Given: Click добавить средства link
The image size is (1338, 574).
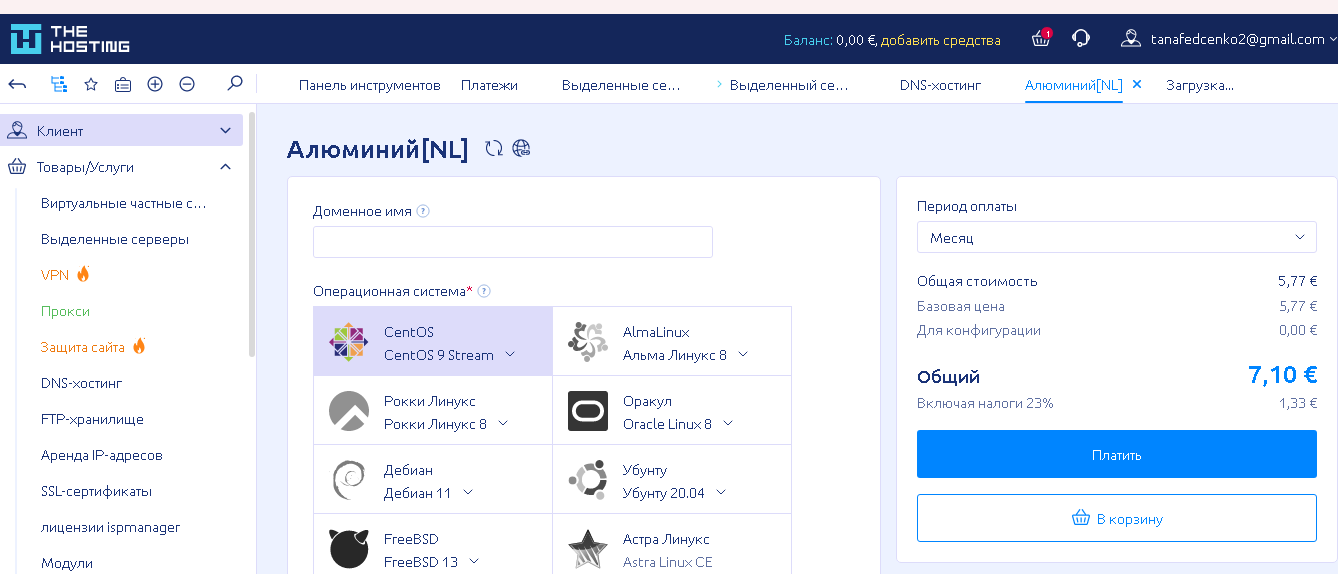Looking at the screenshot, I should tap(941, 40).
